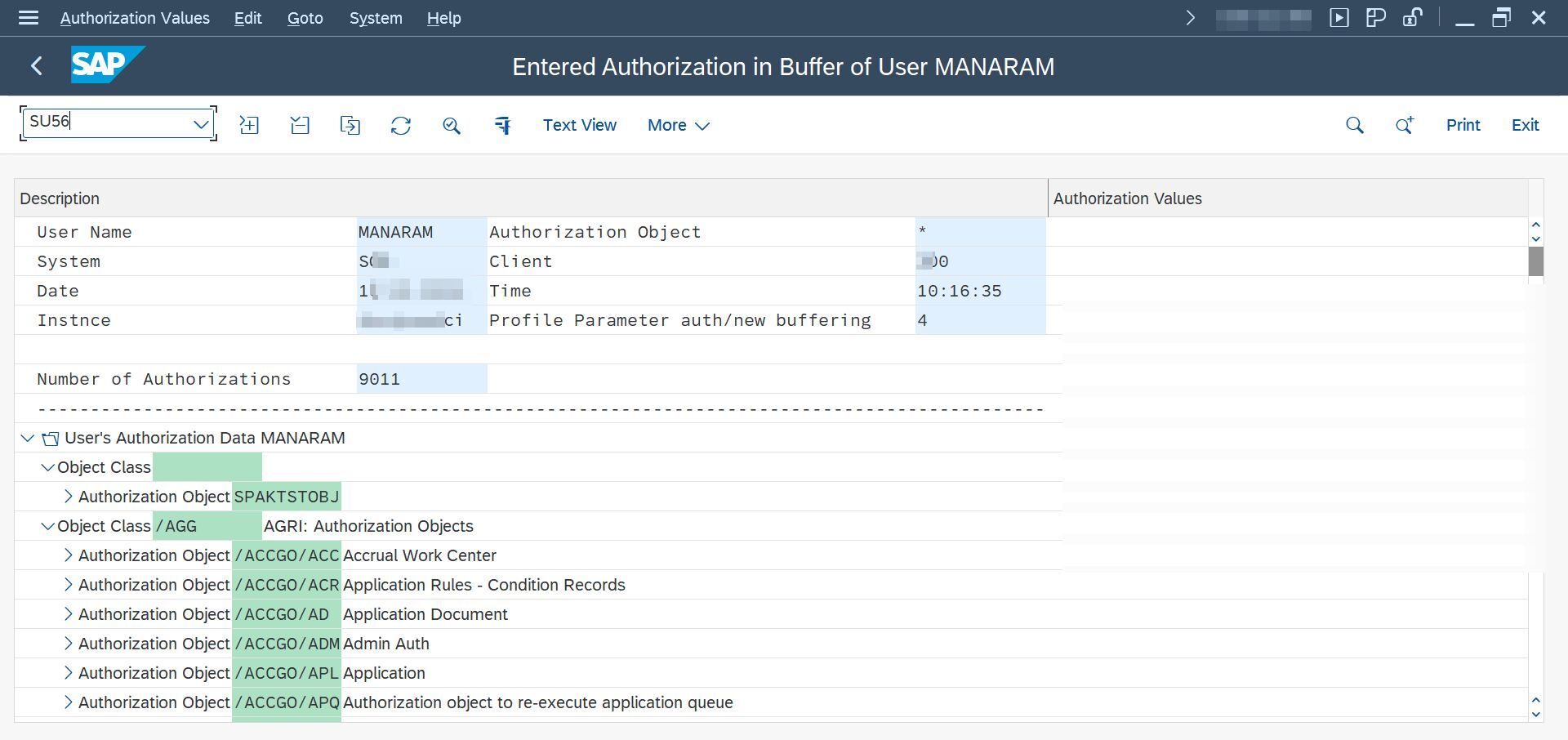Click the magnifier-with-checkmark toolbar icon
The height and width of the screenshot is (740, 1568).
point(452,125)
